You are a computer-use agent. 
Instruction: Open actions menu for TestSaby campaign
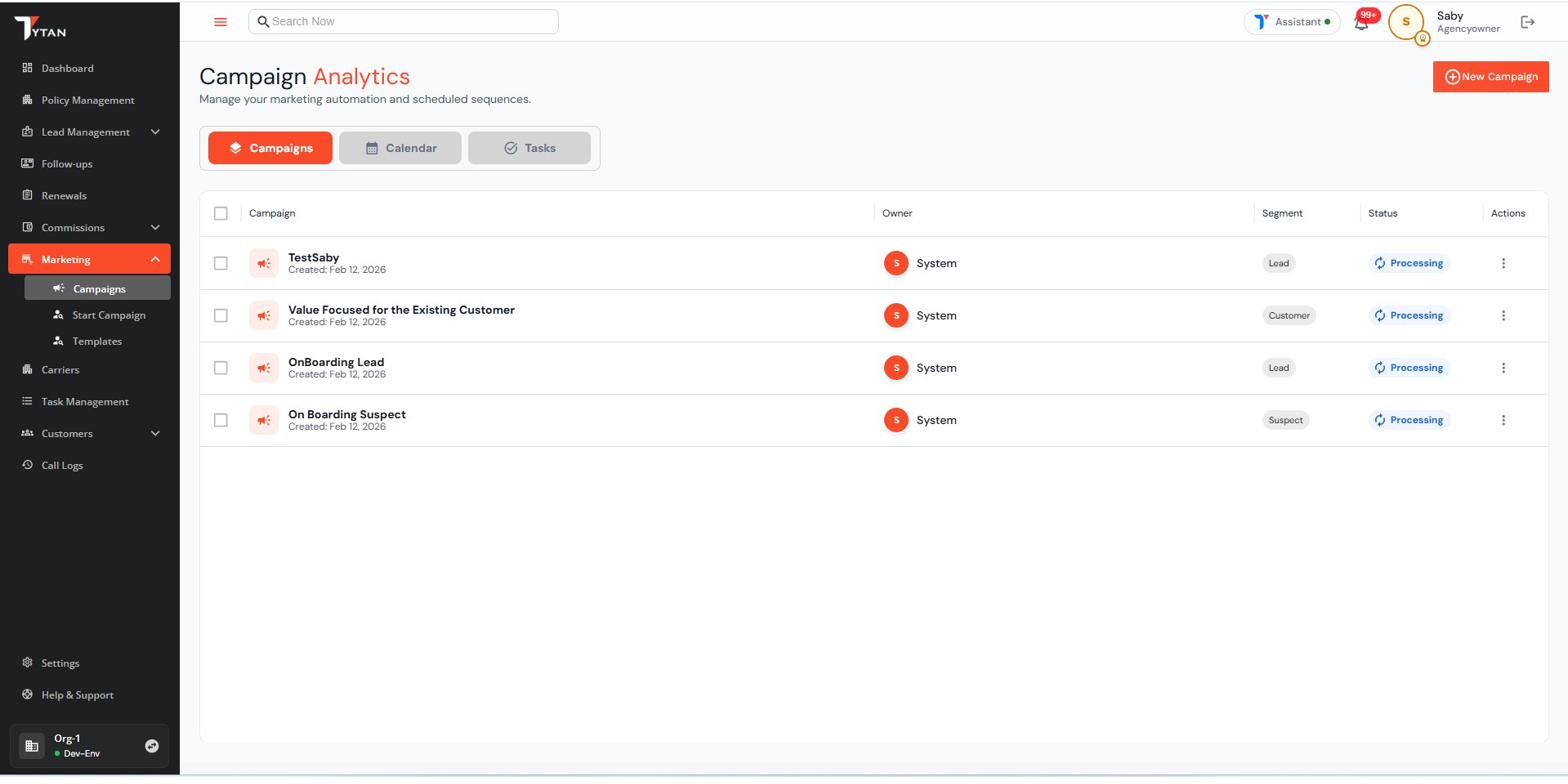coord(1503,263)
